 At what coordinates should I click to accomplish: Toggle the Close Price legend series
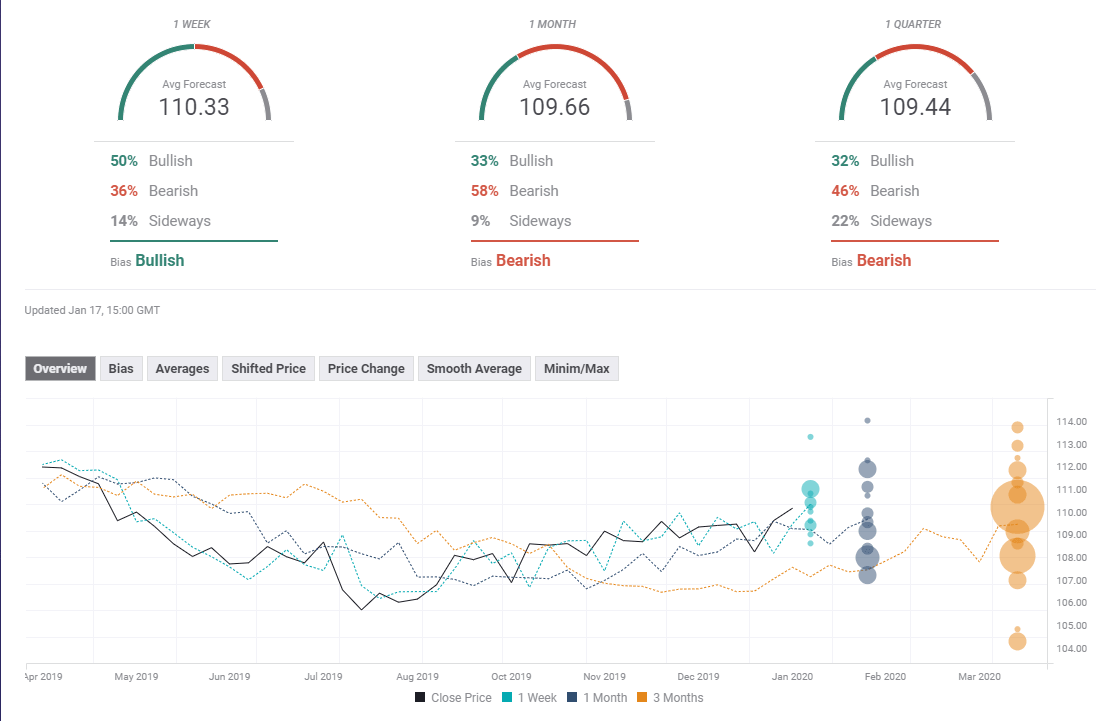tap(452, 698)
